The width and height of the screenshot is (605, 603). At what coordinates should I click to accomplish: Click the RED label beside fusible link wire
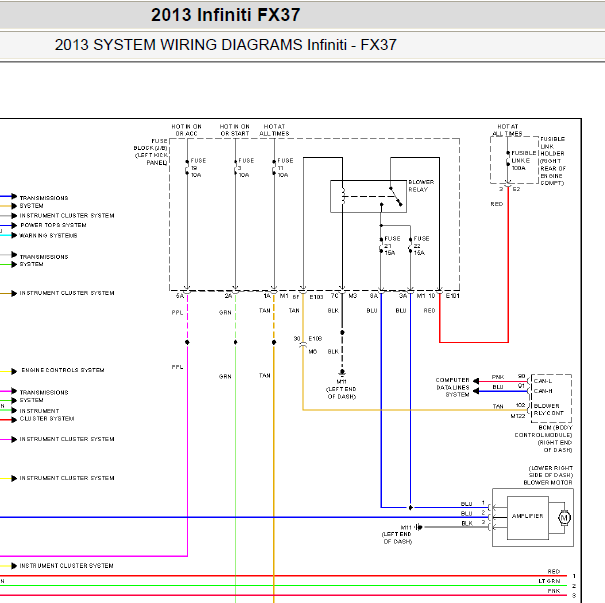tap(497, 204)
